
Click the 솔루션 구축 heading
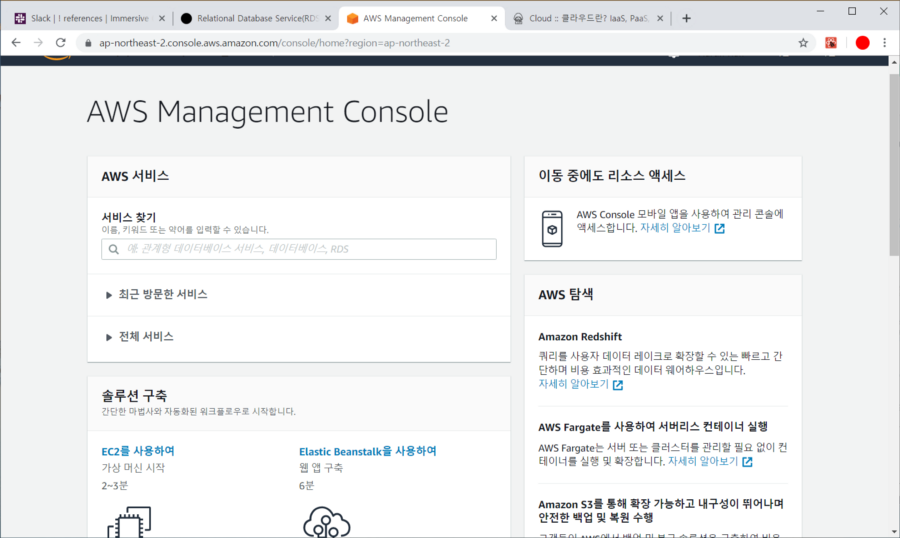point(134,396)
